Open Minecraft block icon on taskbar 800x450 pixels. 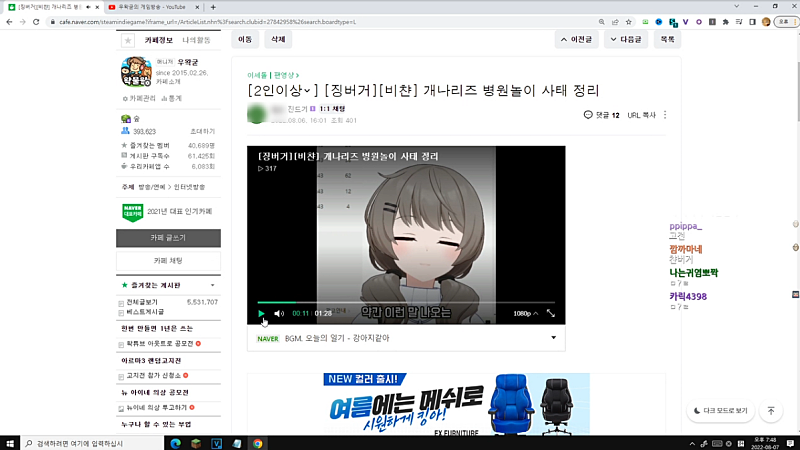[x=196, y=443]
